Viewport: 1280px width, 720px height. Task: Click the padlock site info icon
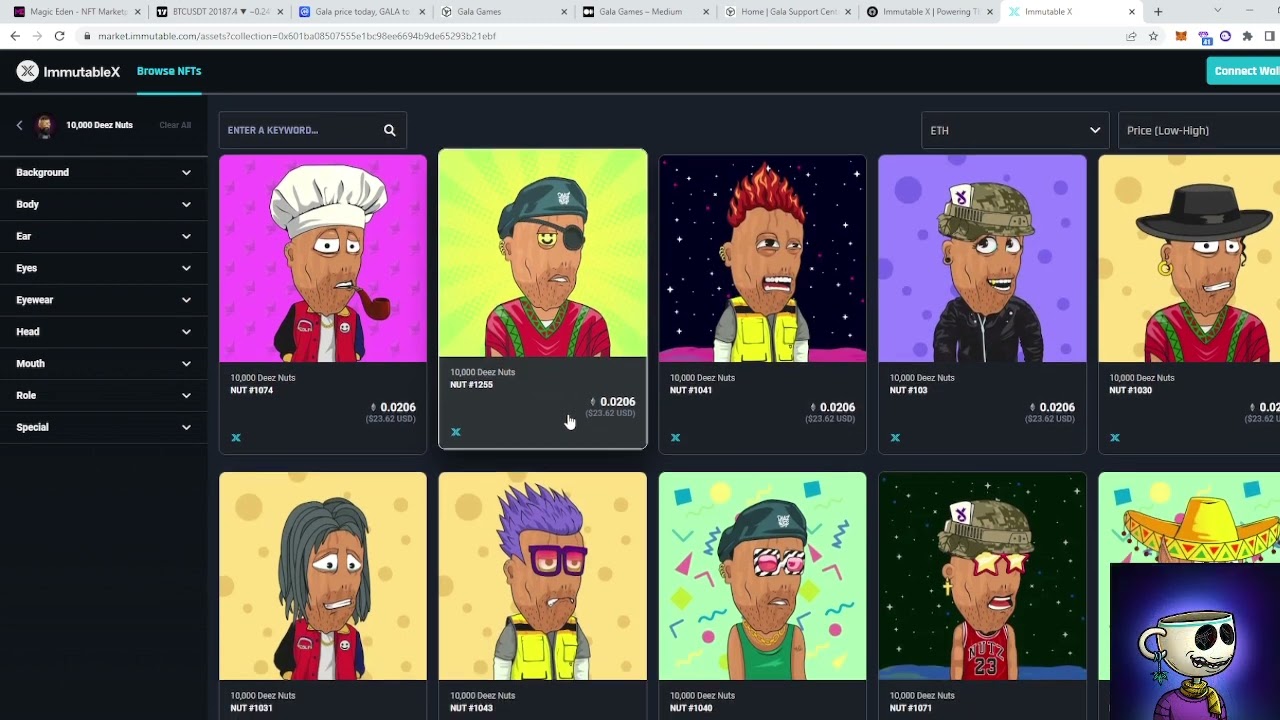pos(88,36)
